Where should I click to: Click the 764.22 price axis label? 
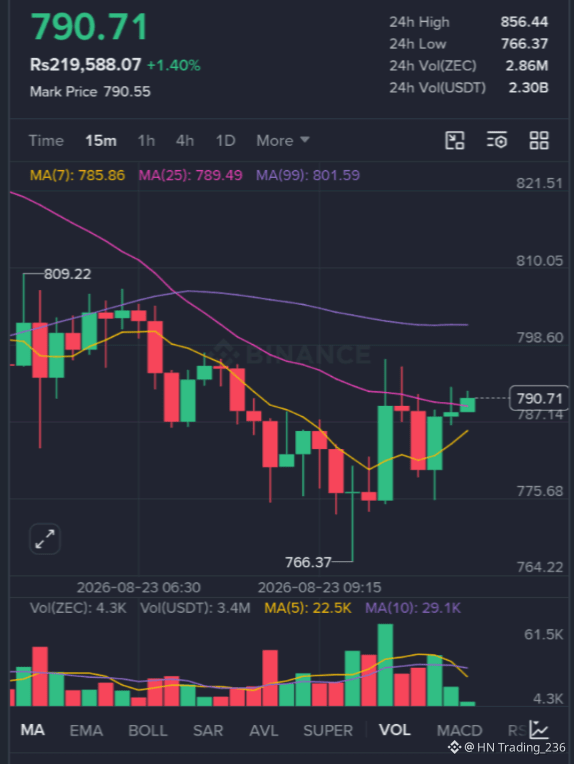tap(539, 567)
